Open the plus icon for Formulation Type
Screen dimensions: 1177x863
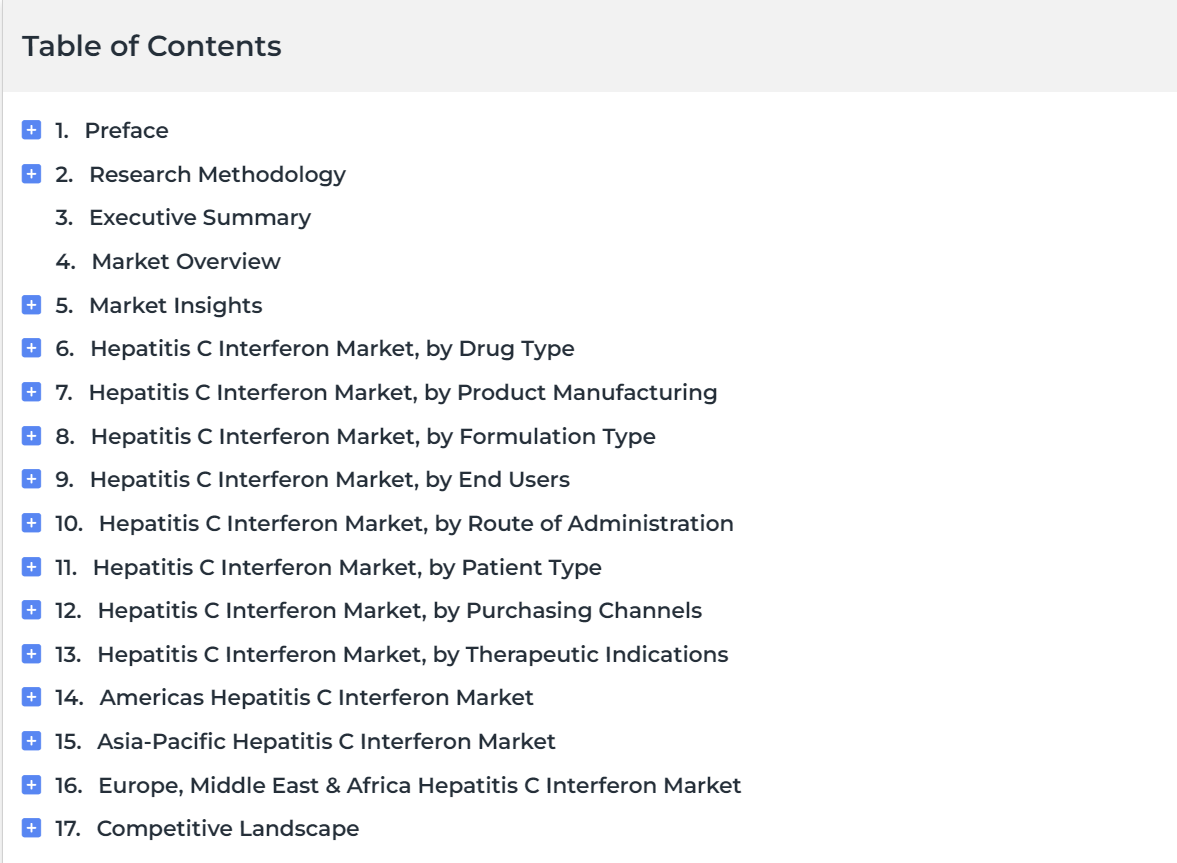coord(32,436)
